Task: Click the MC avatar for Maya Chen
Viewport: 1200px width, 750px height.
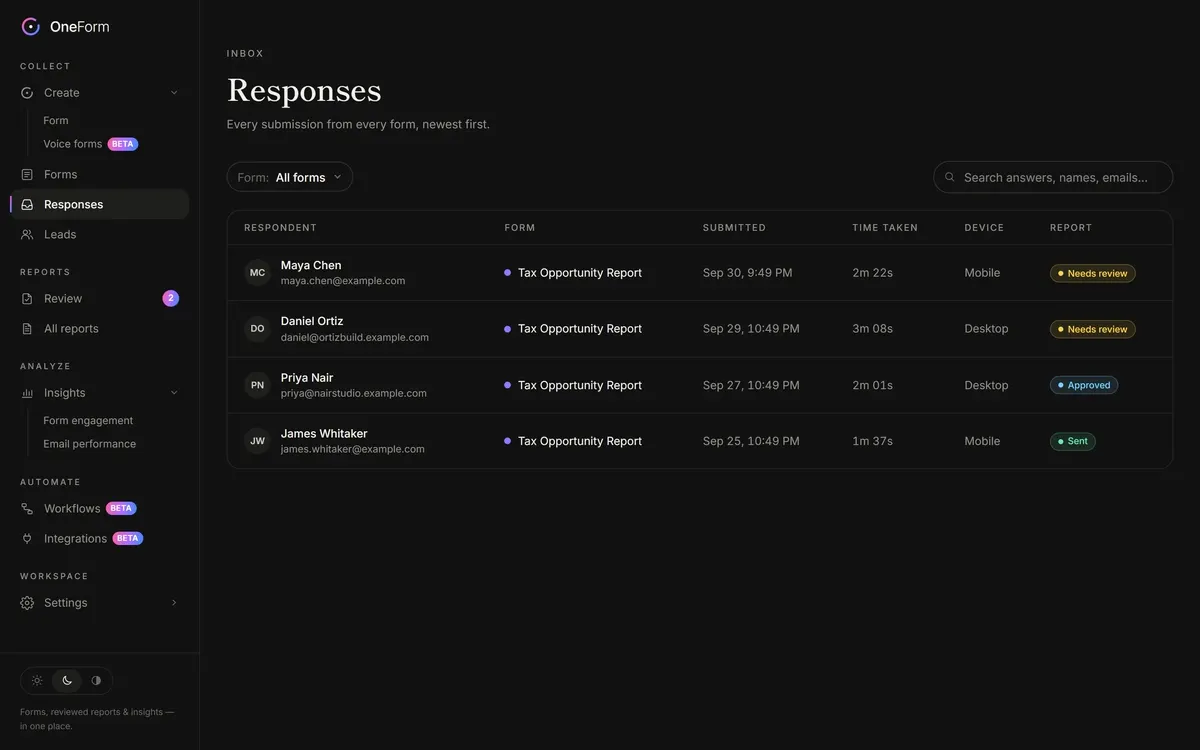Action: click(x=257, y=273)
